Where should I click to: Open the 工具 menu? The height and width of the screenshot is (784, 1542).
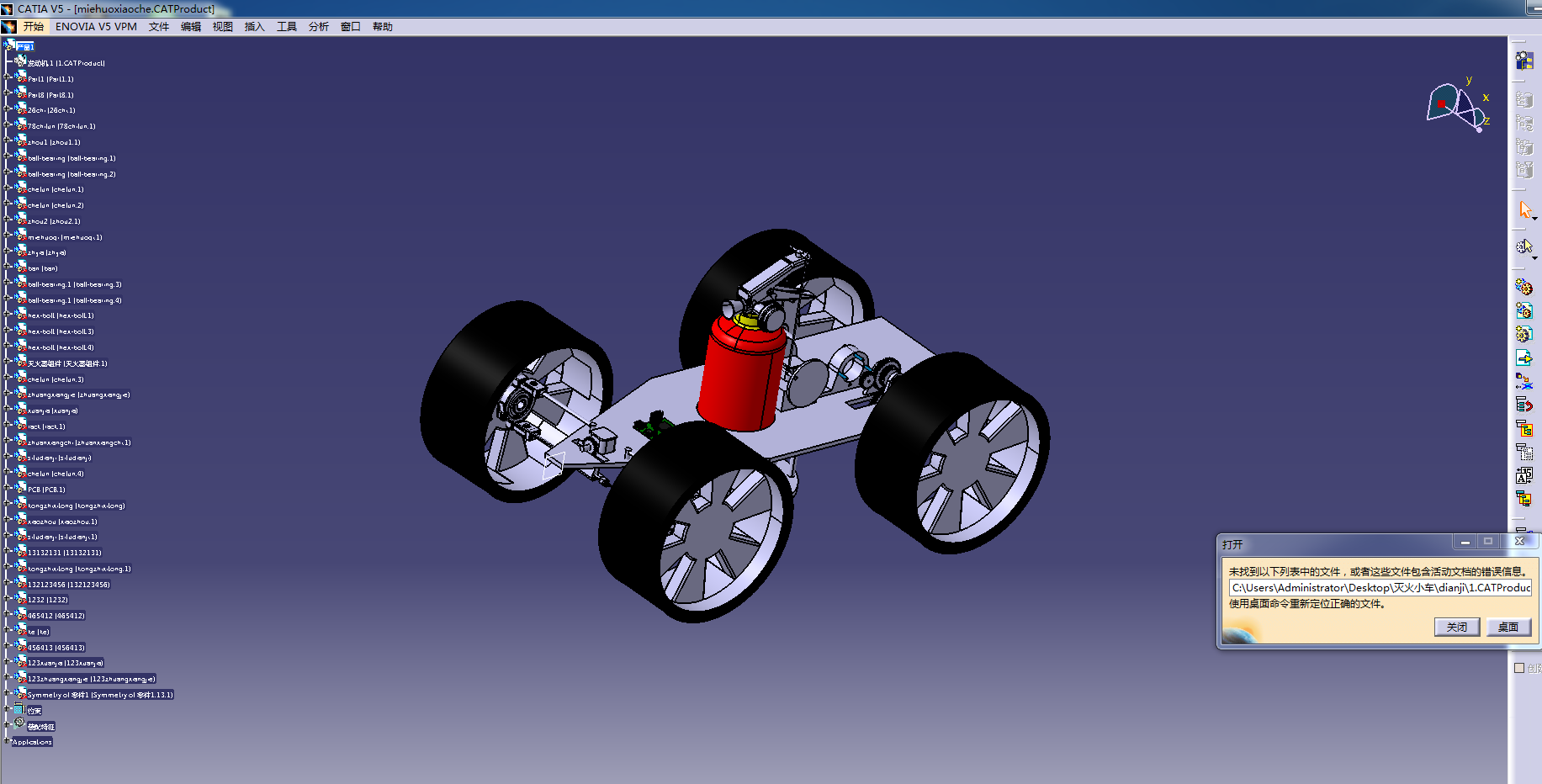[287, 27]
